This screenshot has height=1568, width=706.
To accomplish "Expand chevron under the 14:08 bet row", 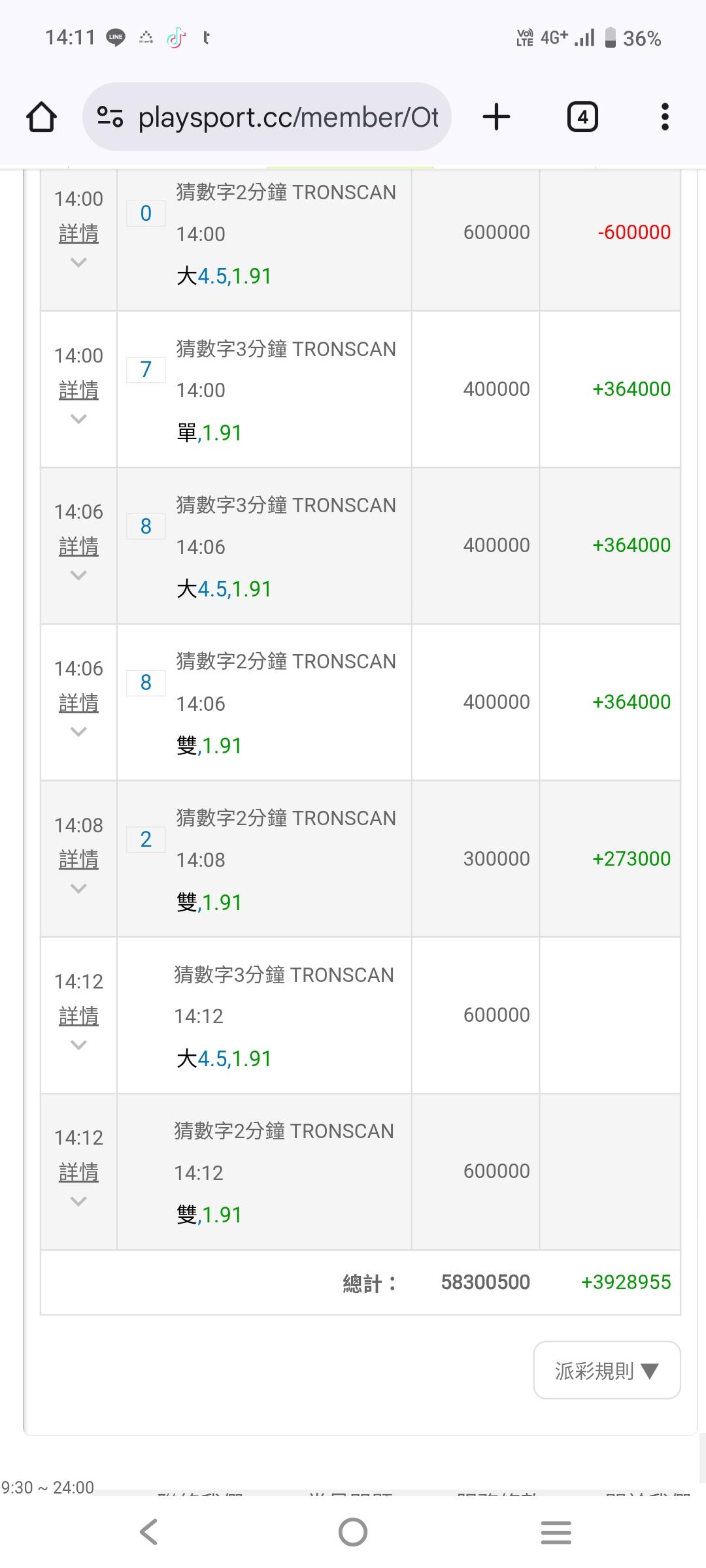I will pos(78,889).
